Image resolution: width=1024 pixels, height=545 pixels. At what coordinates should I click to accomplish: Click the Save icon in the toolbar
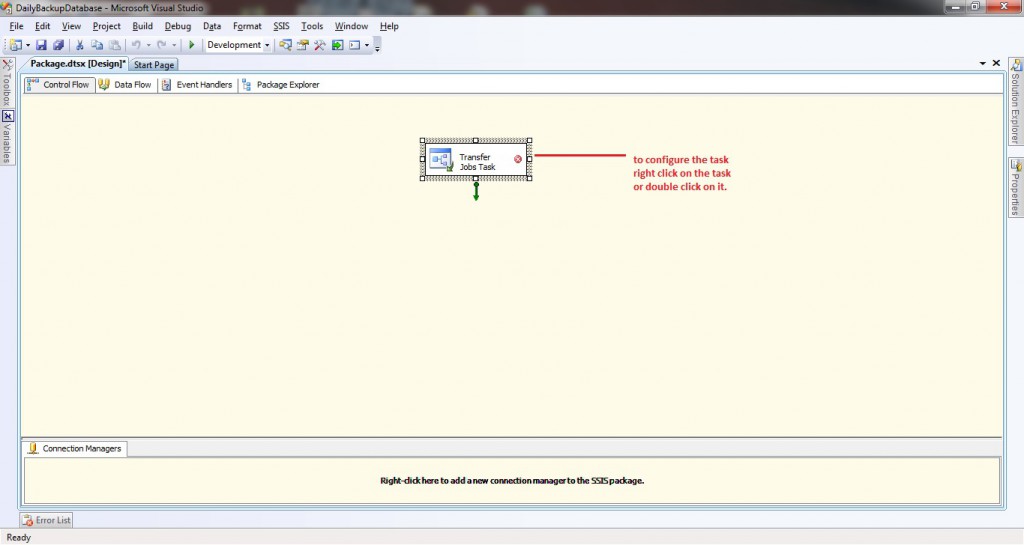click(42, 45)
